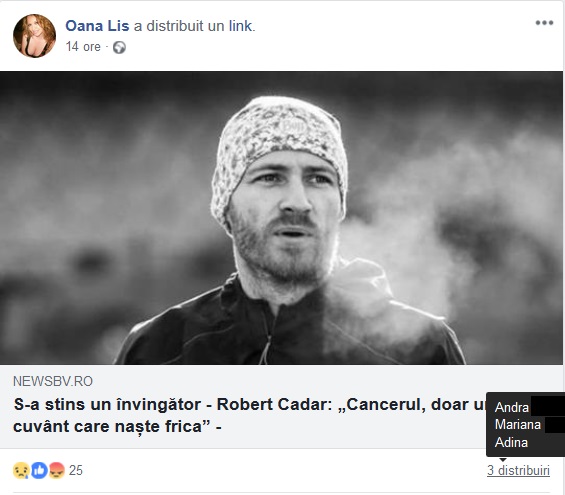Image resolution: width=565 pixels, height=495 pixels.
Task: Open the black-and-white article preview photo
Action: point(281,218)
